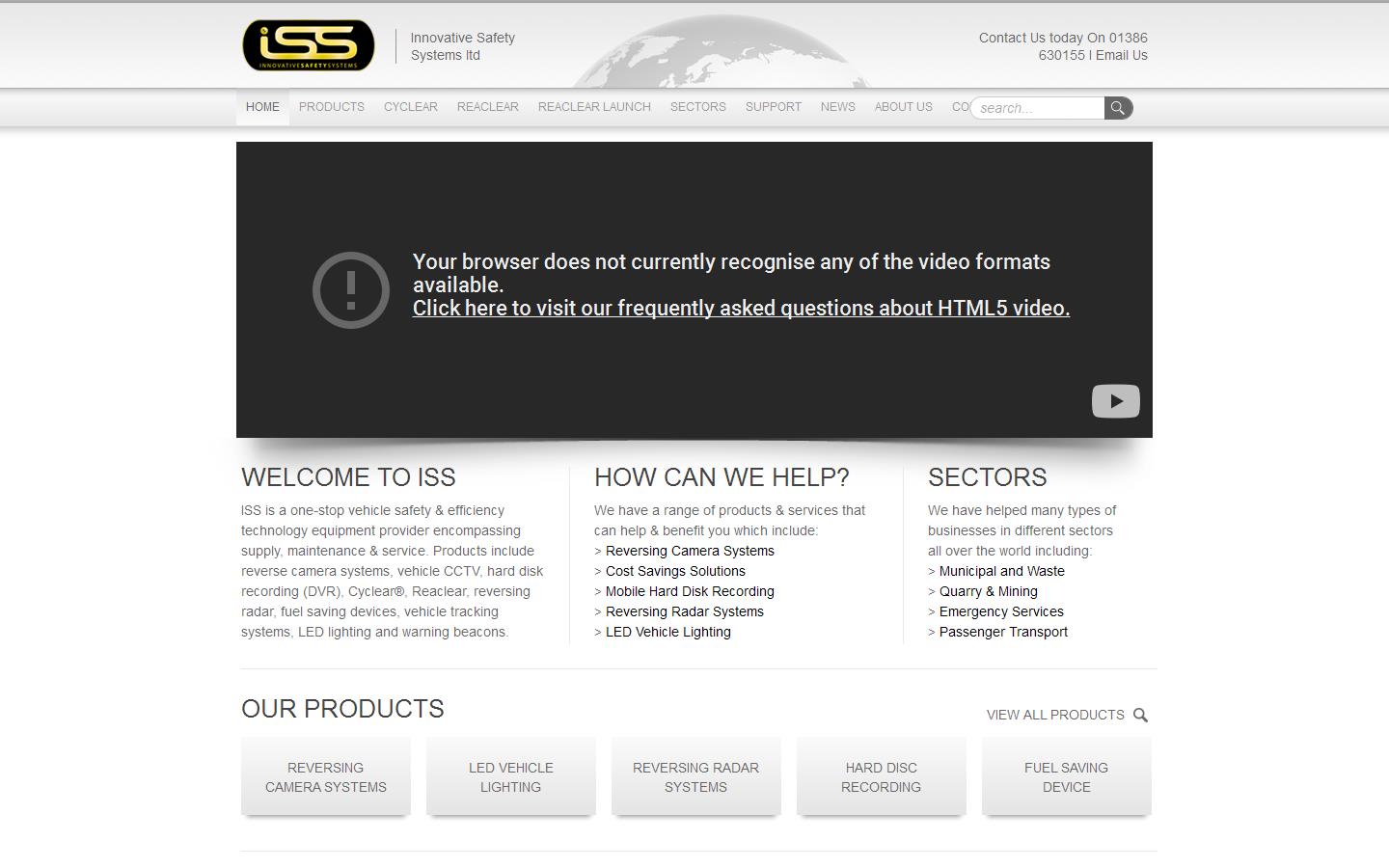Open the LED VEHICLE LIGHTING product box
This screenshot has height=868, width=1389.
[510, 776]
